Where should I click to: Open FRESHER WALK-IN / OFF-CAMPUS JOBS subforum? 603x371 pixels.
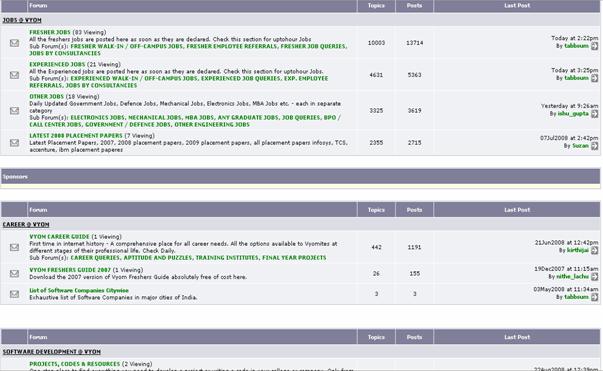pos(127,46)
